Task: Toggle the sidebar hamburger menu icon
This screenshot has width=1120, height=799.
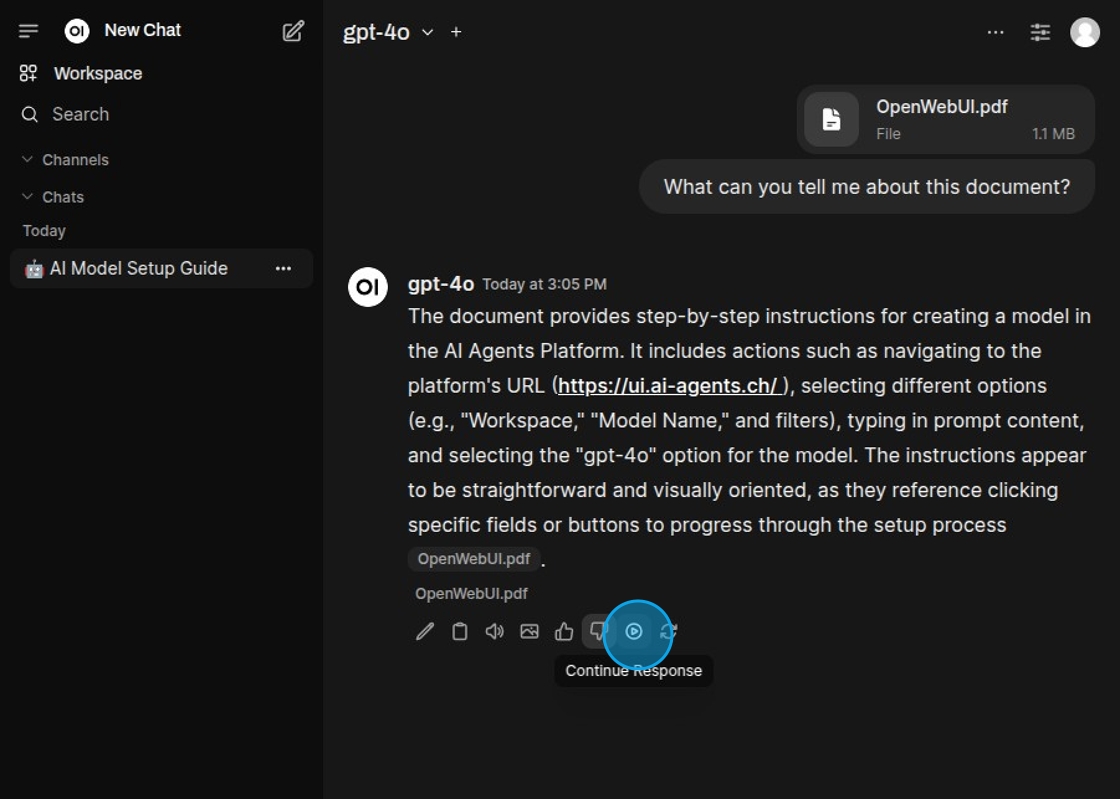Action: tap(29, 31)
